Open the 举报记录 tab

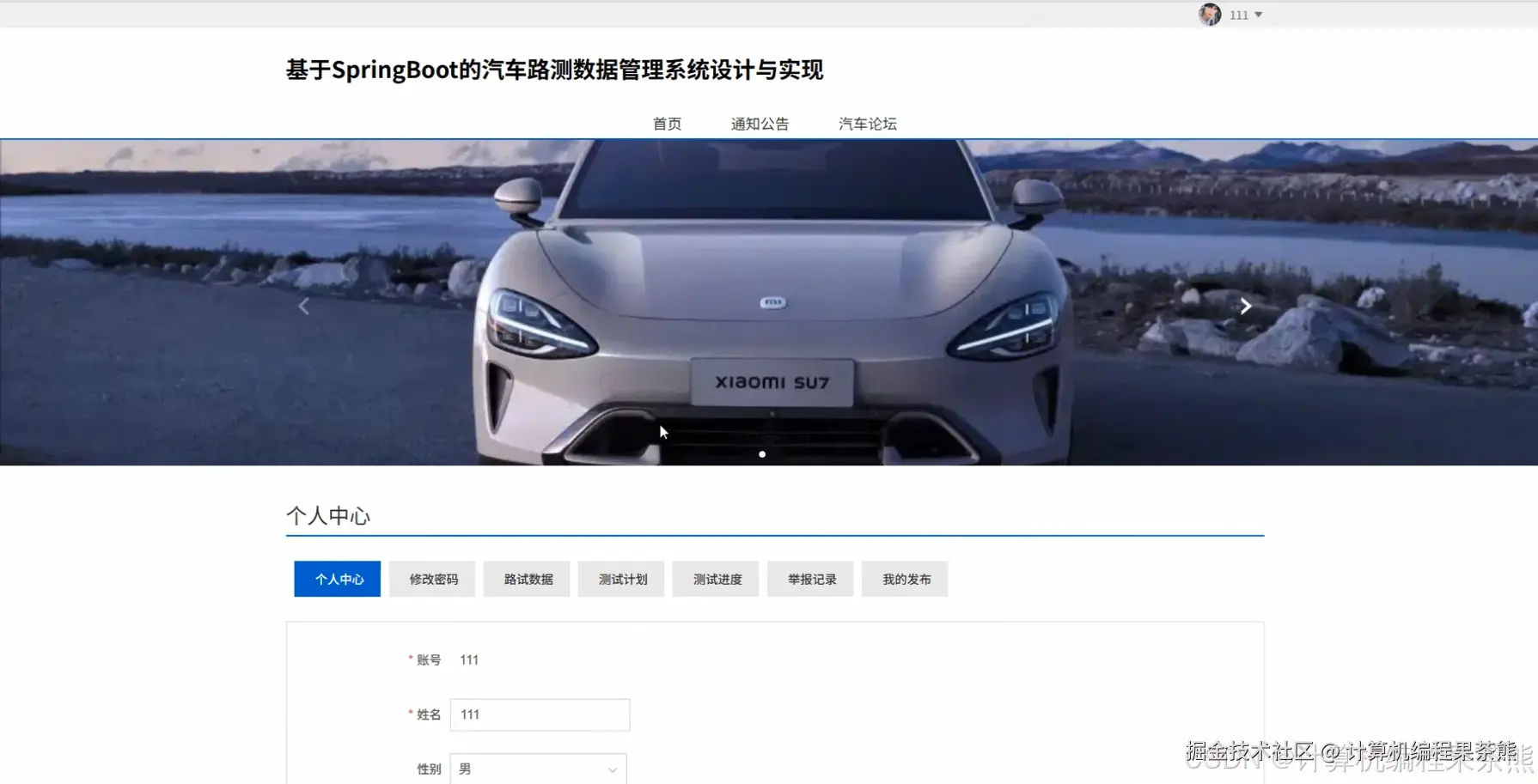[x=810, y=579]
